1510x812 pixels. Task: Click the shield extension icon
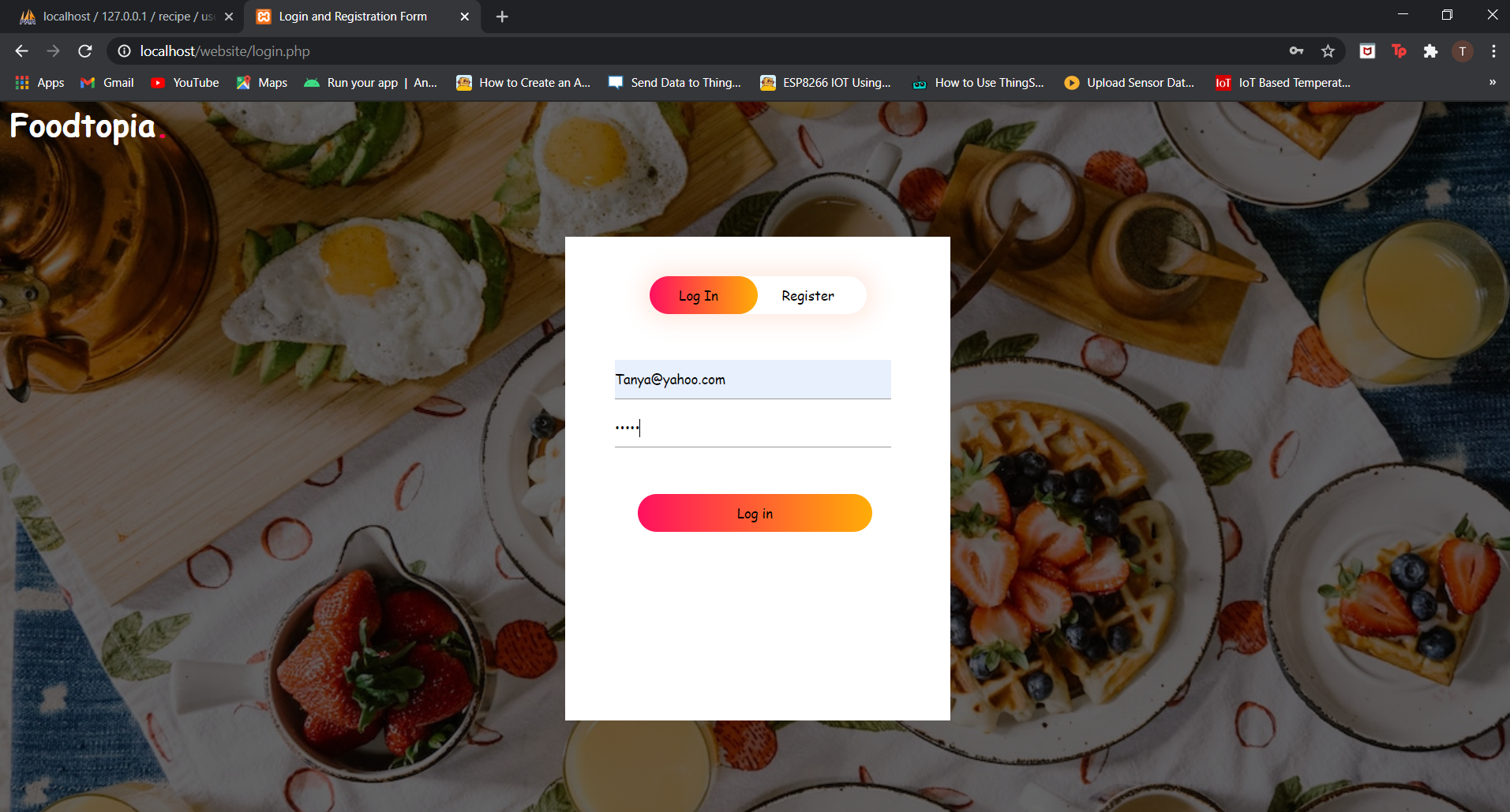pos(1367,51)
